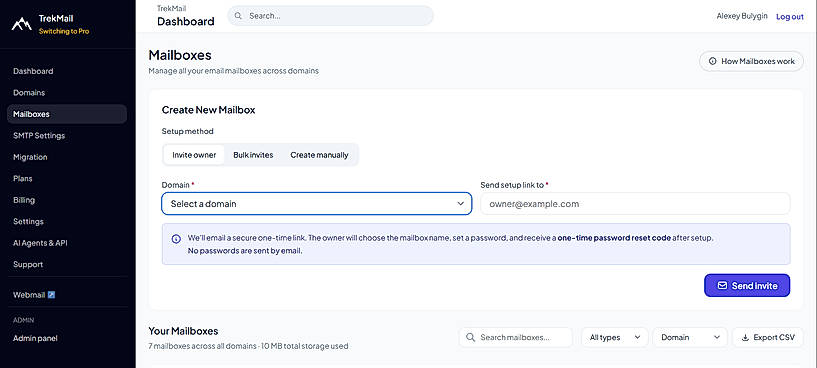The image size is (817, 368).
Task: Open the Select a domain dropdown
Action: point(317,204)
